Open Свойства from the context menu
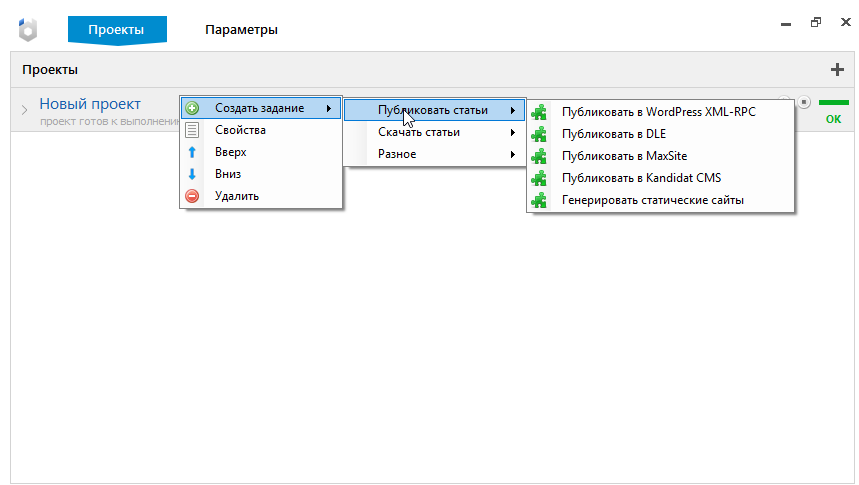 pyautogui.click(x=261, y=130)
